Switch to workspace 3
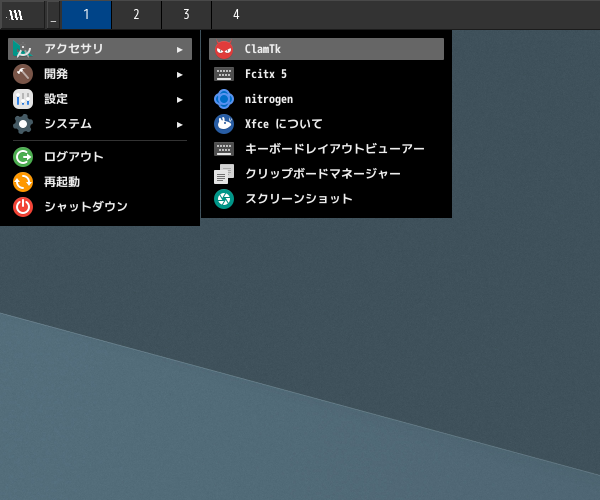This screenshot has width=600, height=500. (x=186, y=15)
